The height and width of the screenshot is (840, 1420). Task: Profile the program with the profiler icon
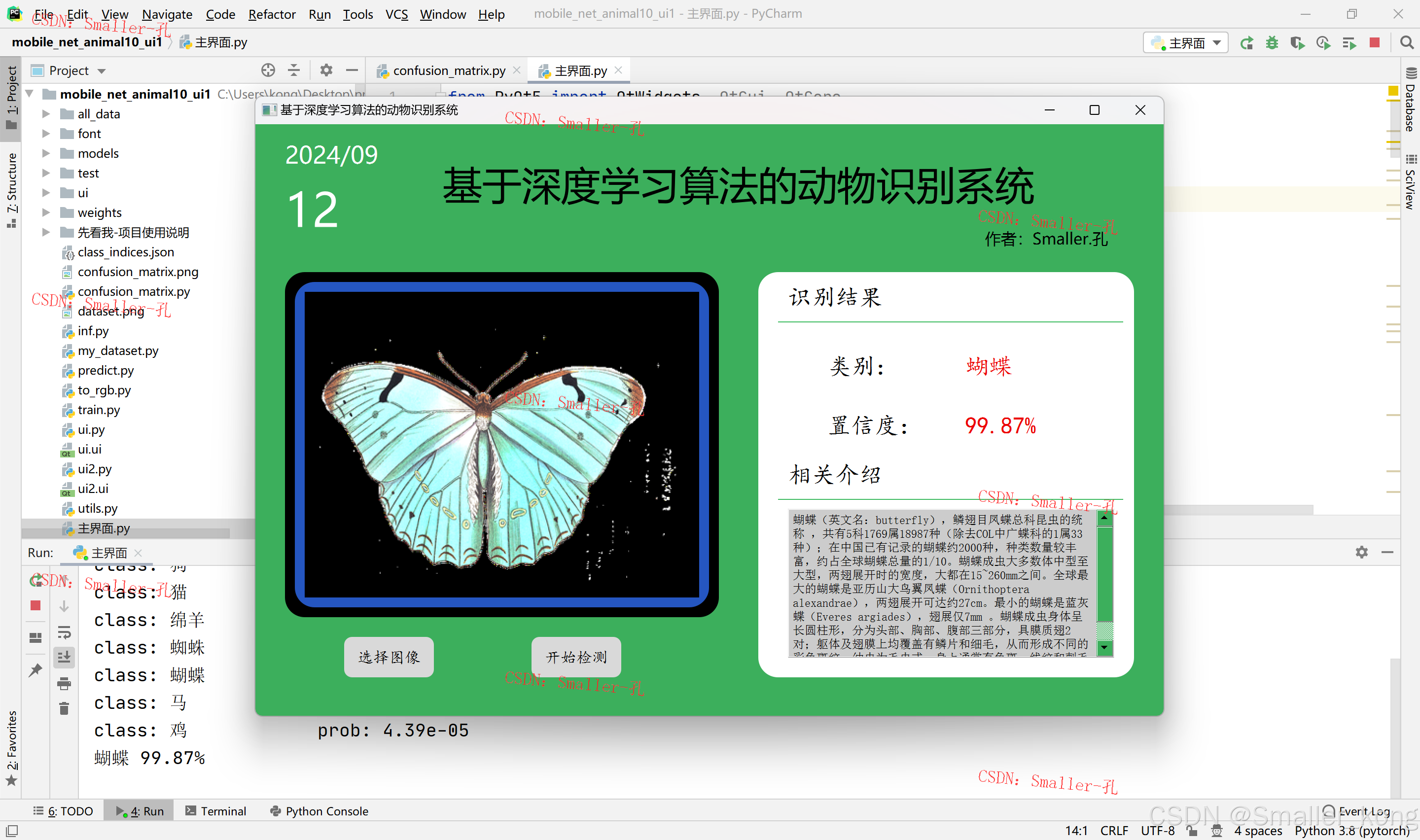tap(1323, 43)
